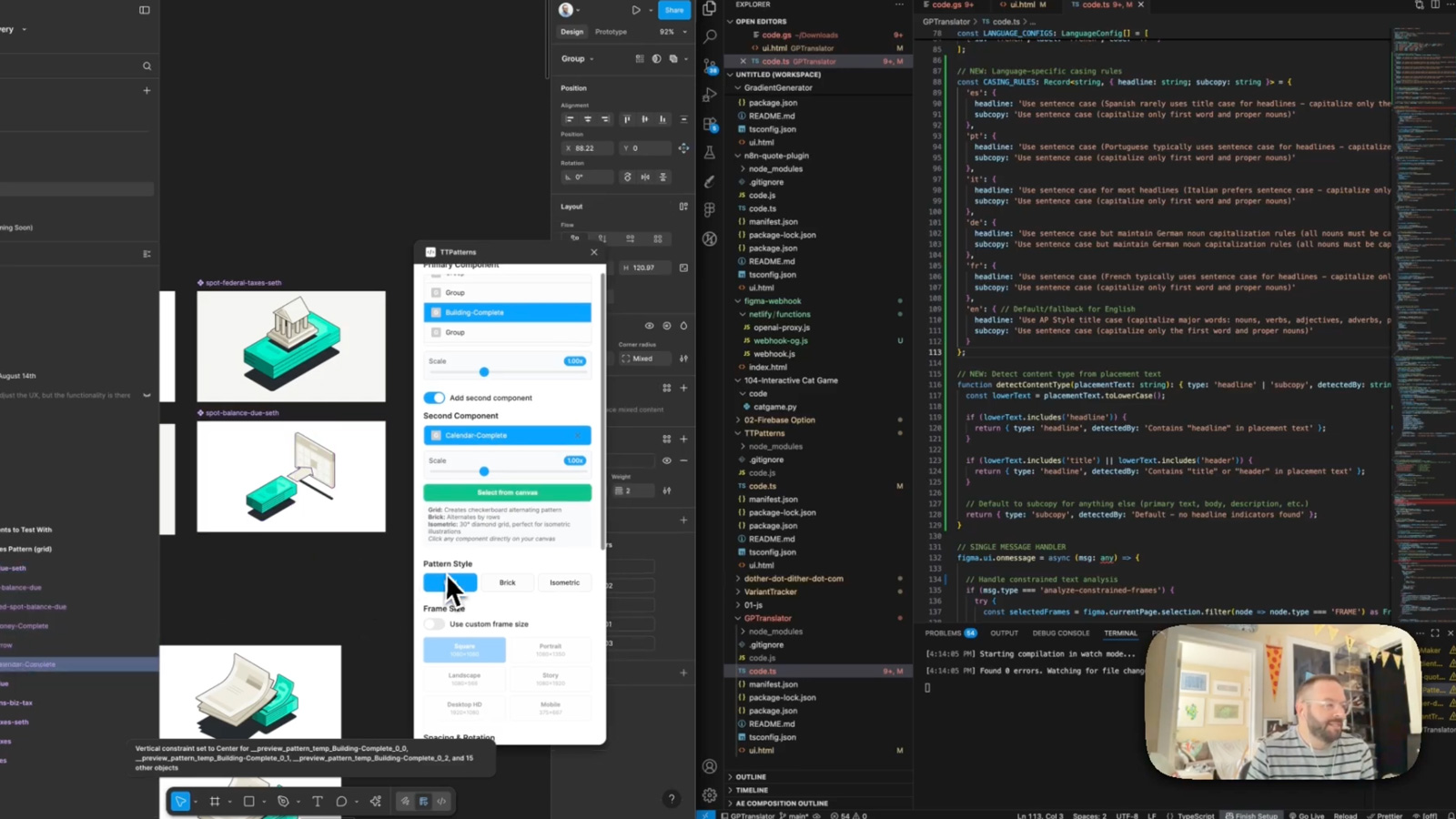This screenshot has height=819, width=1456.
Task: Select Building-Complete primary component row
Action: point(507,312)
